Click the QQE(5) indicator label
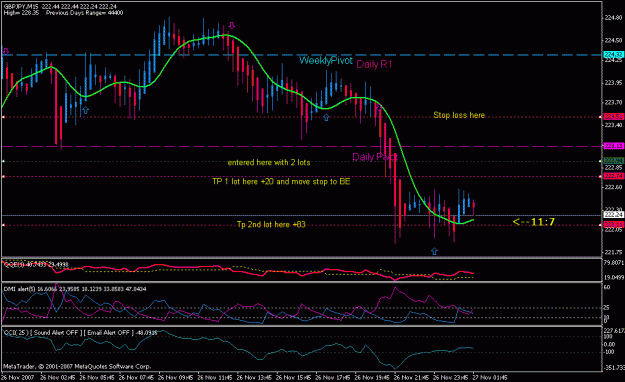The width and height of the screenshot is (625, 382). [x=36, y=264]
